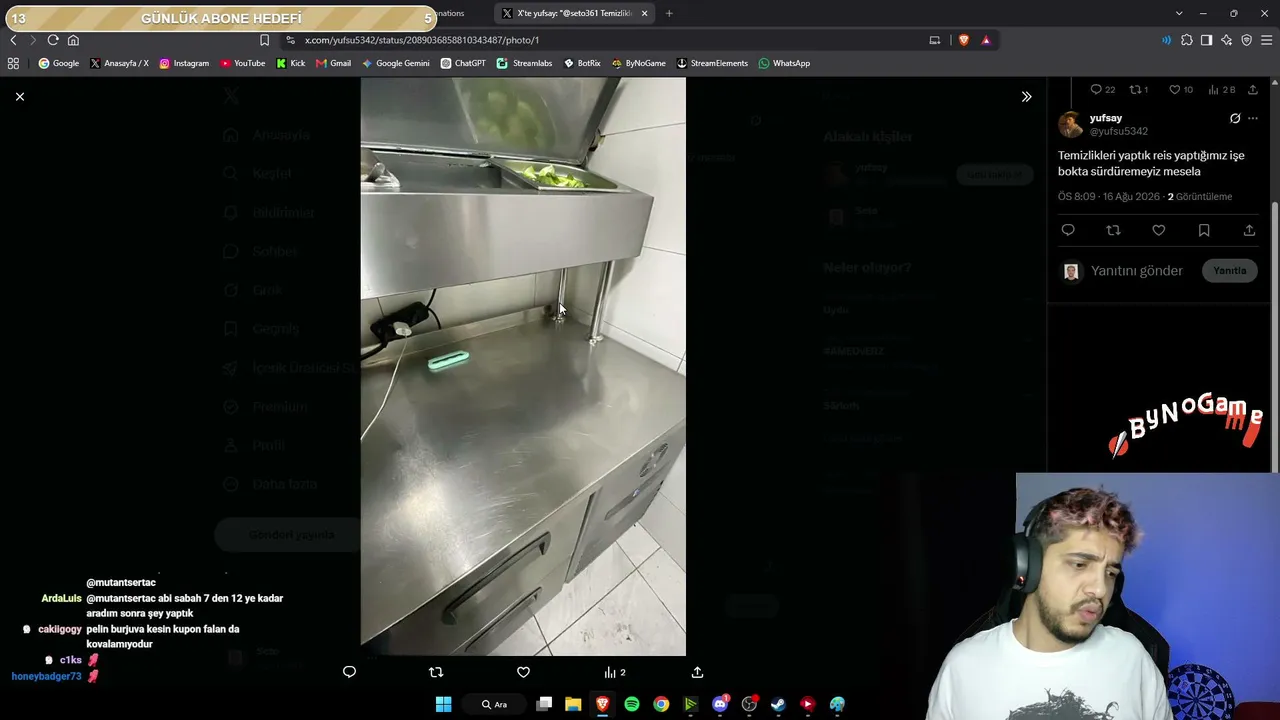Open Brave Shields lion icon in address bar
Image resolution: width=1280 pixels, height=720 pixels.
[964, 40]
